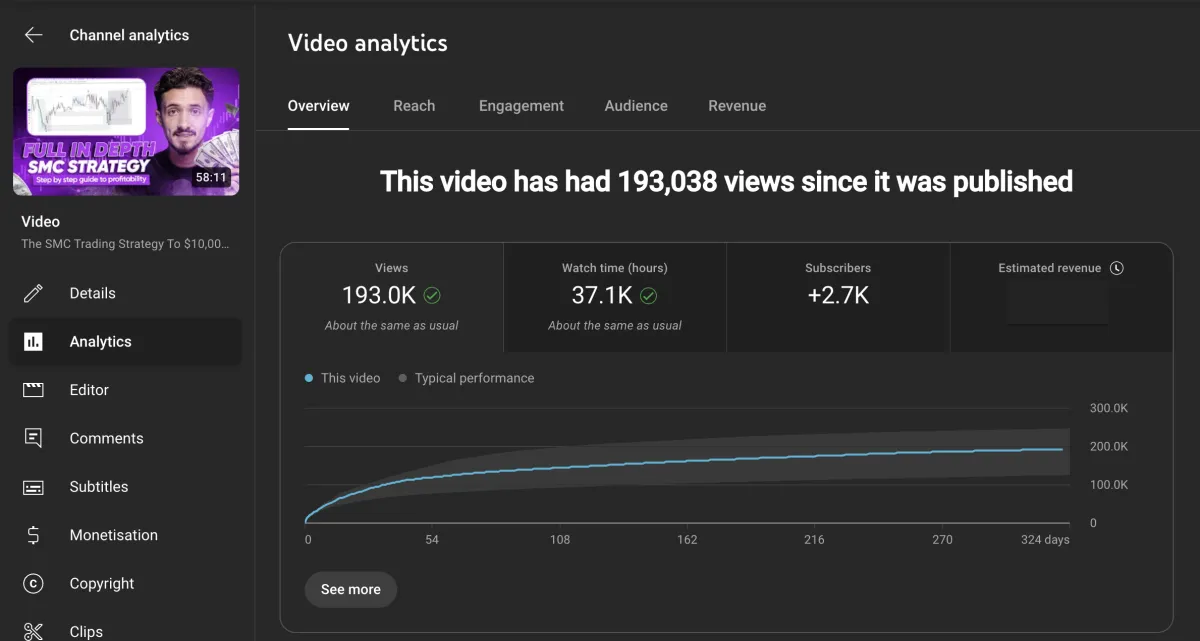Click the See more button

(x=350, y=589)
